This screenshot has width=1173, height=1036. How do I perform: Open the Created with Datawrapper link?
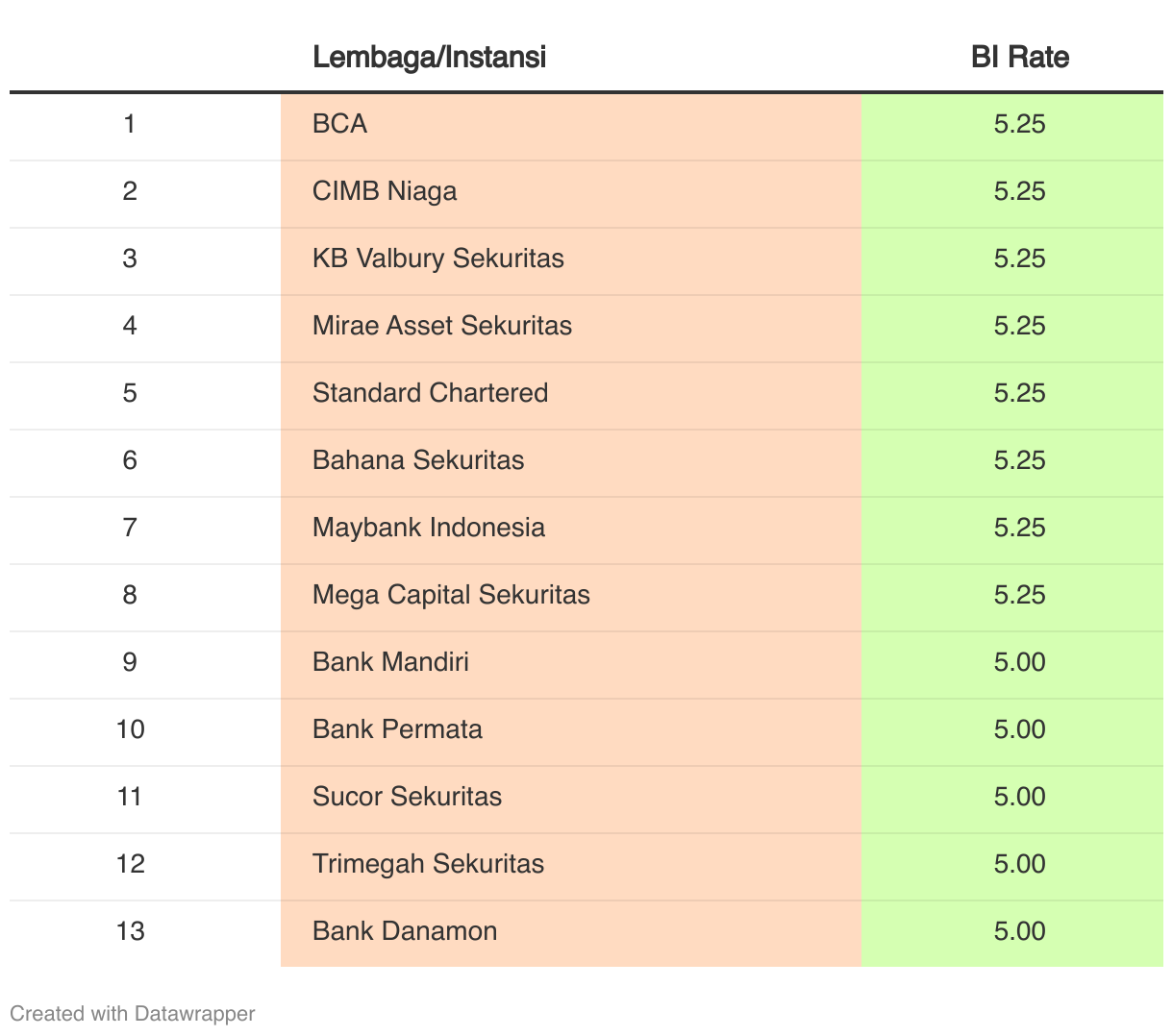[x=133, y=1014]
